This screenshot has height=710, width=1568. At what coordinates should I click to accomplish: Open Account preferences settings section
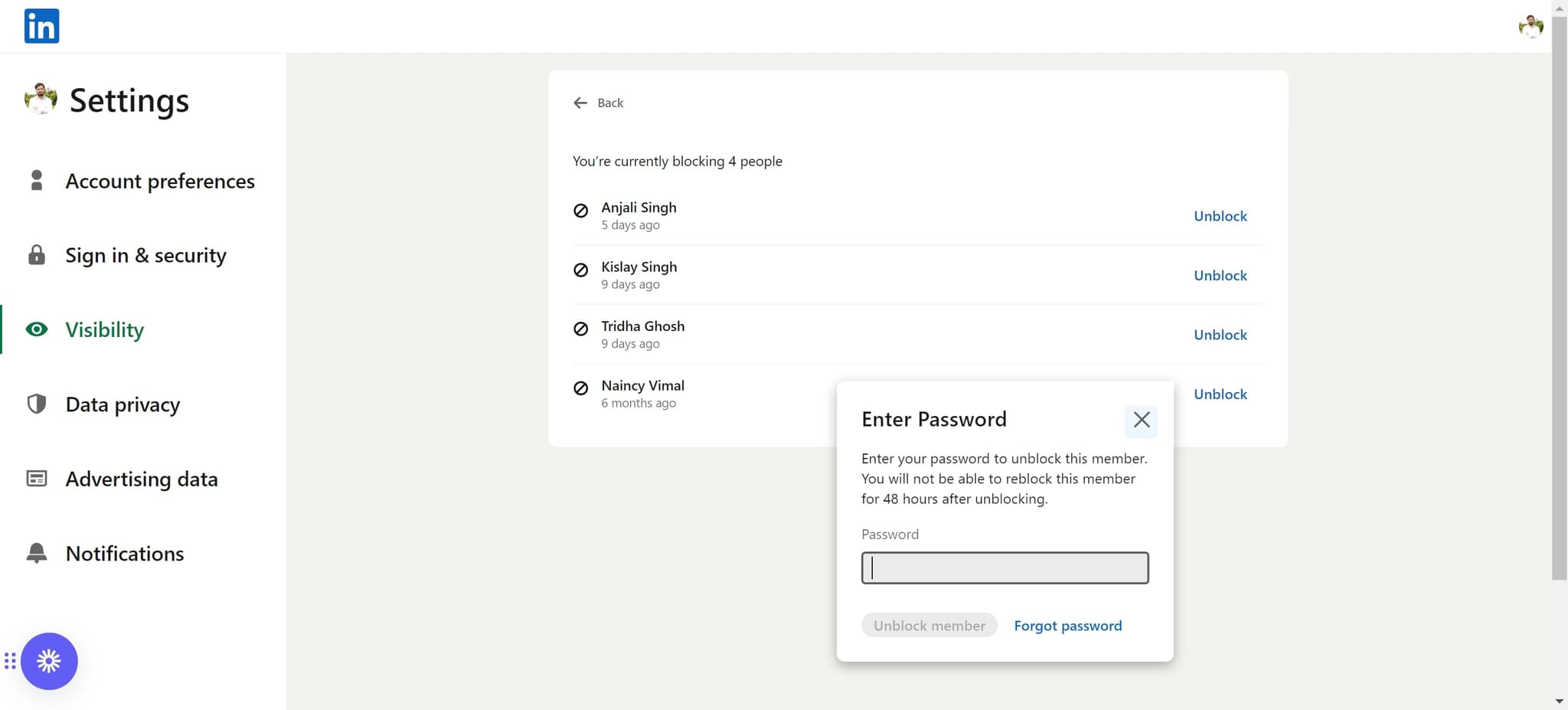pos(159,182)
